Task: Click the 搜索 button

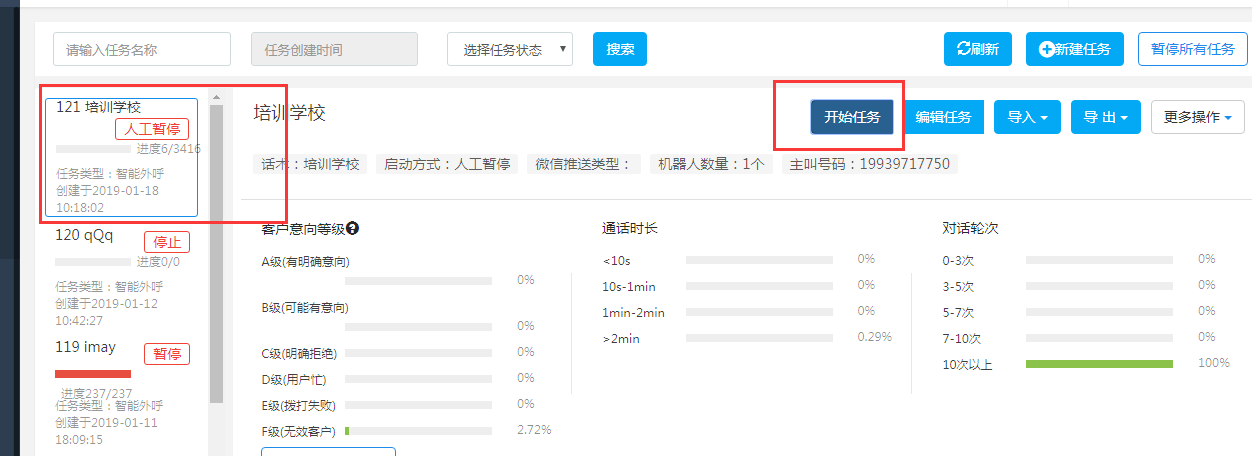Action: (620, 49)
